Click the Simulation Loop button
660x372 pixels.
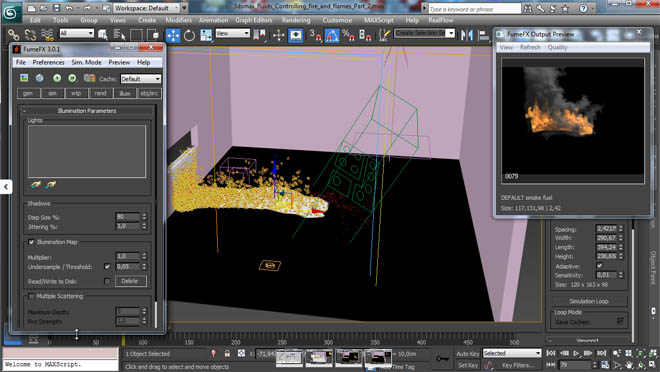[589, 301]
